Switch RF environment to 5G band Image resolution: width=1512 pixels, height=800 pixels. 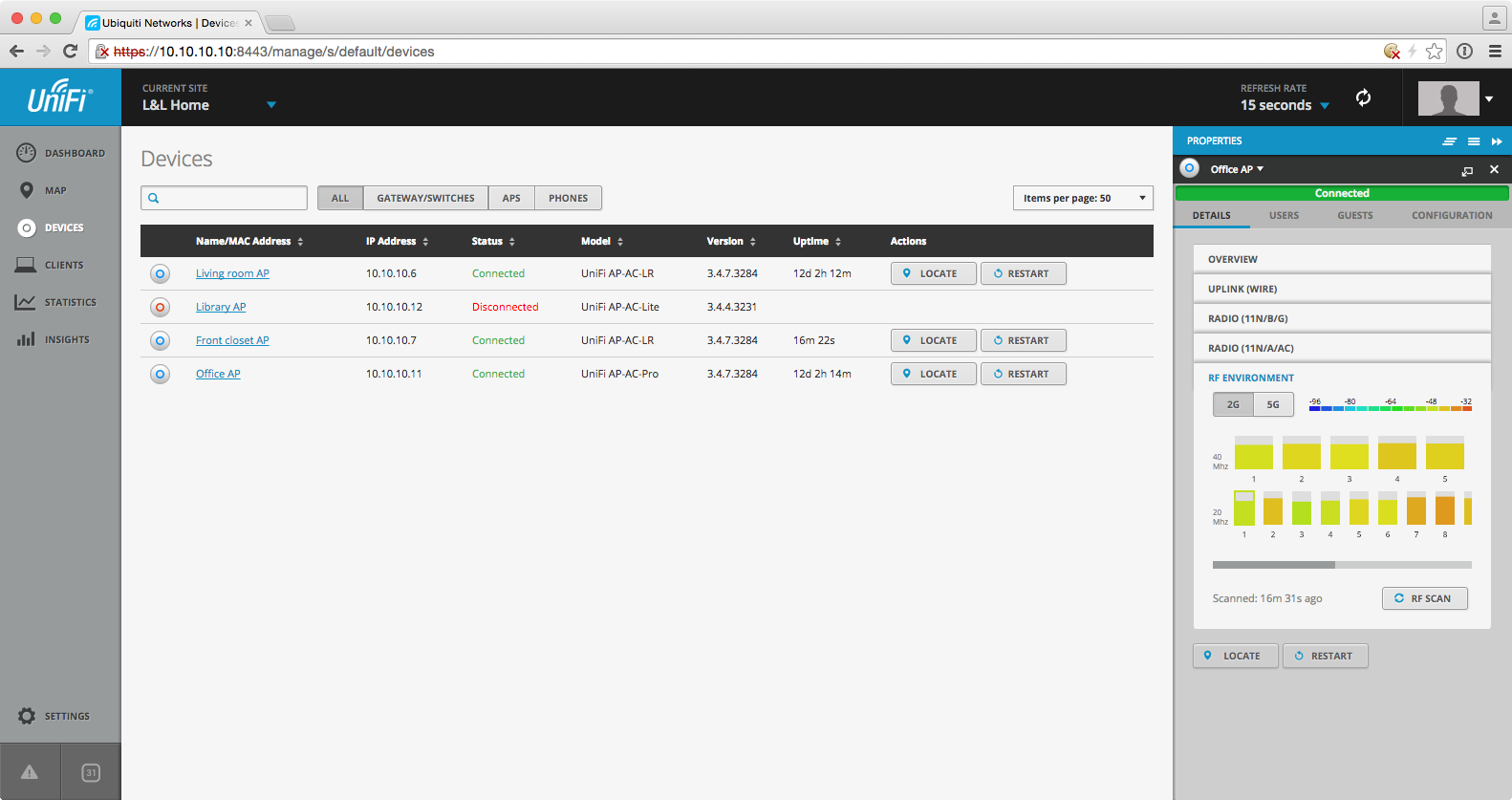tap(1273, 404)
